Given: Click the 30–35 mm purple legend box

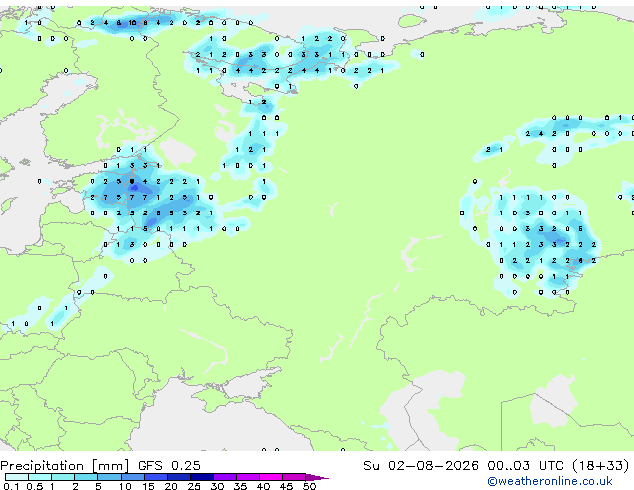Looking at the screenshot, I should 225,477.
